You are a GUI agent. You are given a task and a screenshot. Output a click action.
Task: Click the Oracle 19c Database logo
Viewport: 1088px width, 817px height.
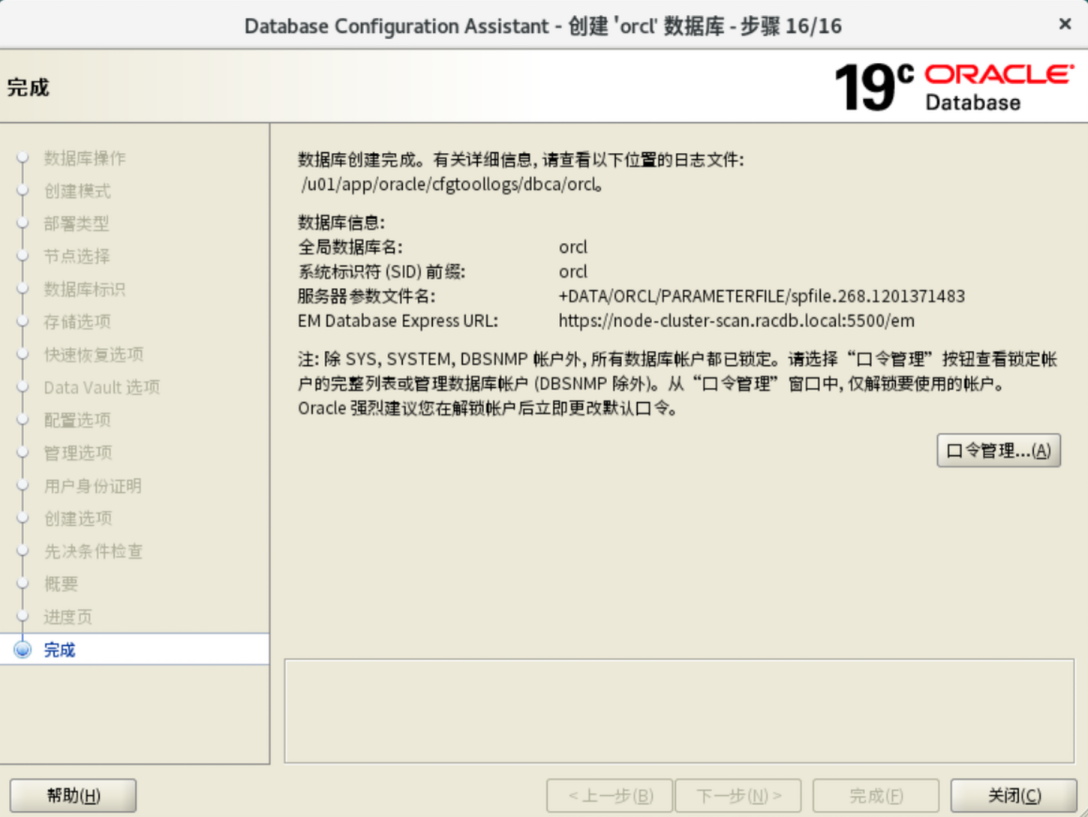click(x=953, y=87)
